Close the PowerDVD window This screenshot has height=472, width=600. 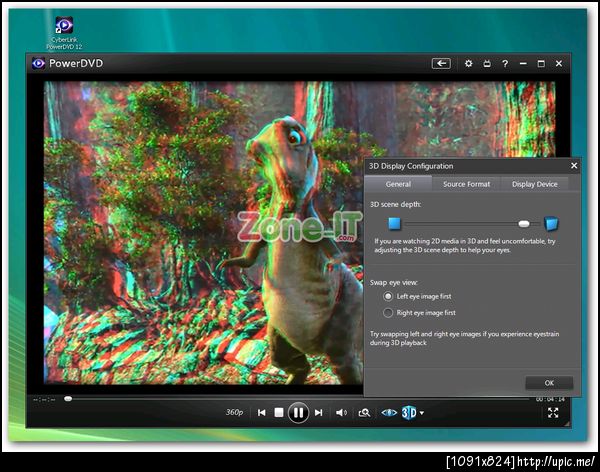point(559,64)
